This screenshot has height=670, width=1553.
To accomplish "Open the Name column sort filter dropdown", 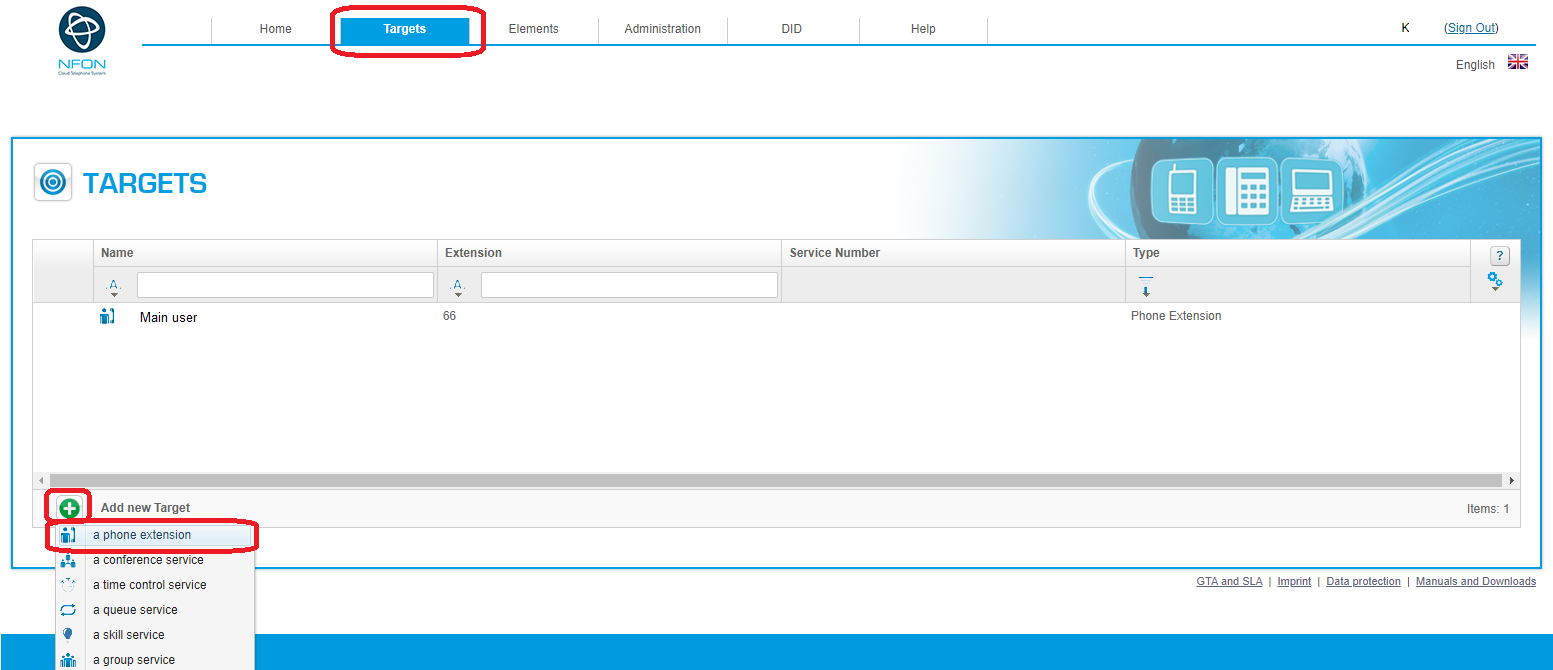I will [x=114, y=287].
